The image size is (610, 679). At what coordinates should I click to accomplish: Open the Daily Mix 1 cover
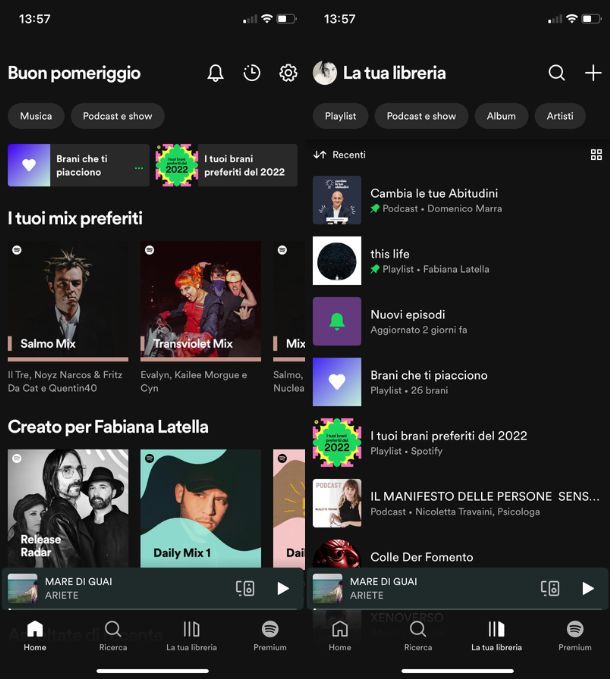pos(200,508)
